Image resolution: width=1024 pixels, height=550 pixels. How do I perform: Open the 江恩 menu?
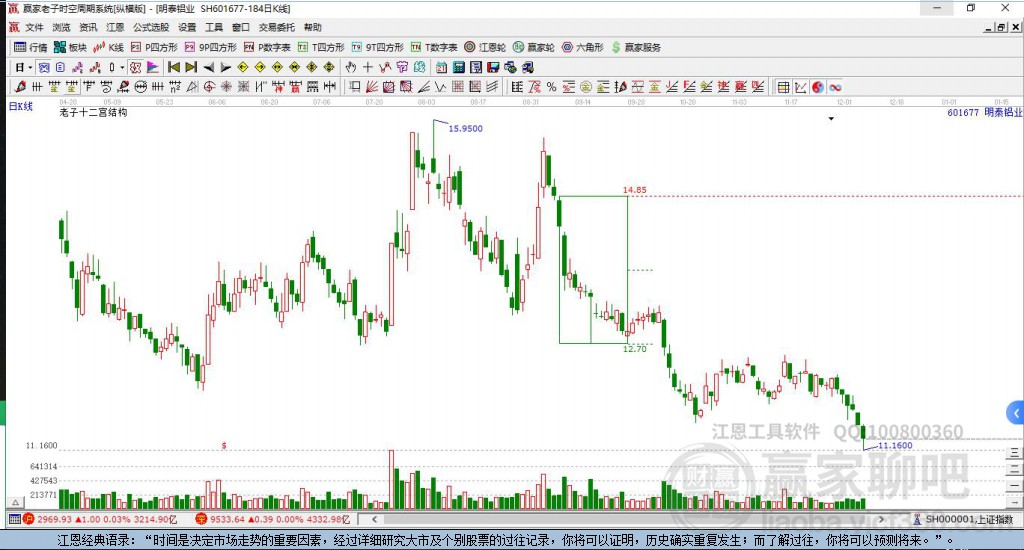click(x=115, y=27)
